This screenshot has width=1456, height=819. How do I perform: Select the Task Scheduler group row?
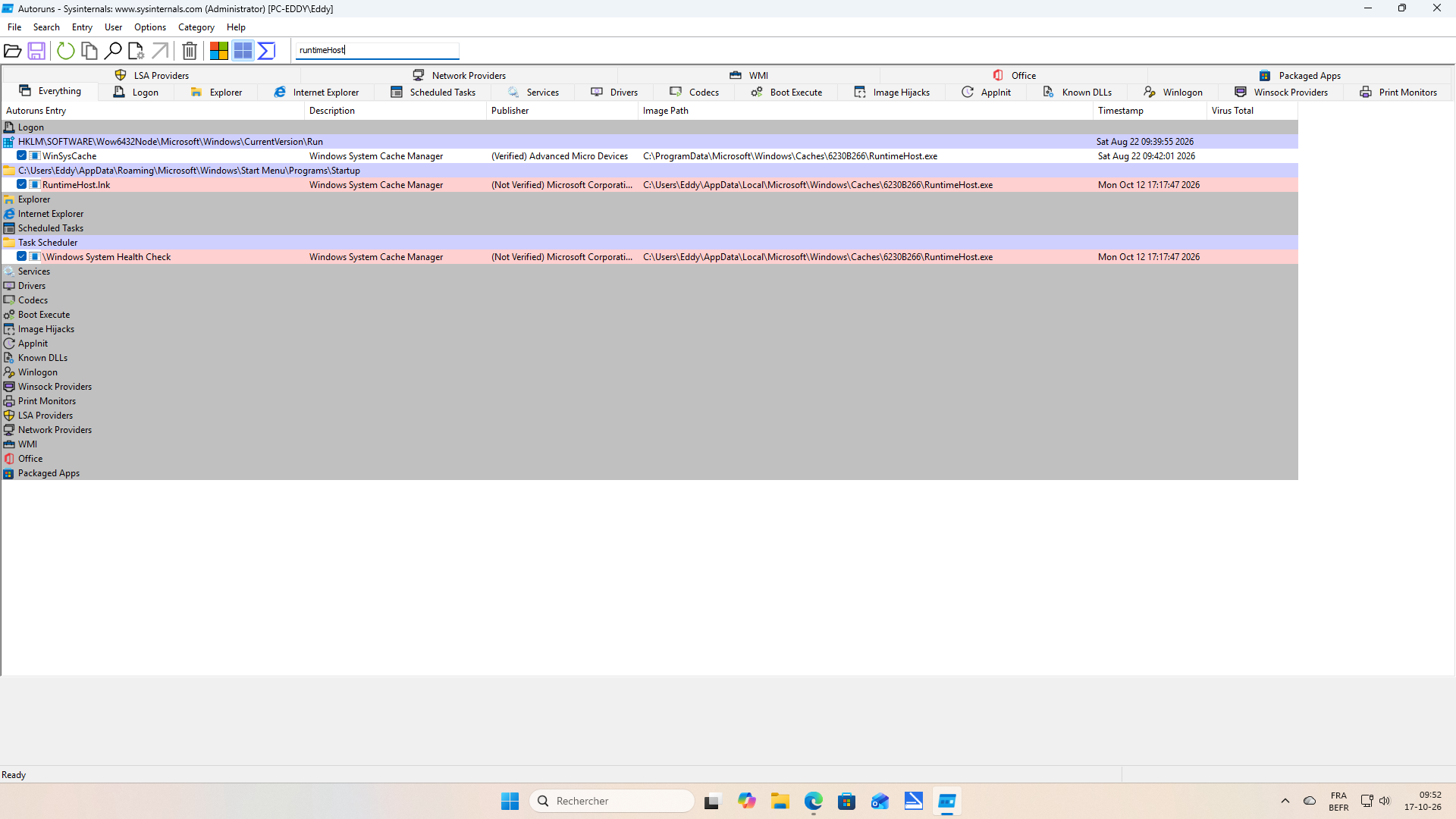(649, 243)
